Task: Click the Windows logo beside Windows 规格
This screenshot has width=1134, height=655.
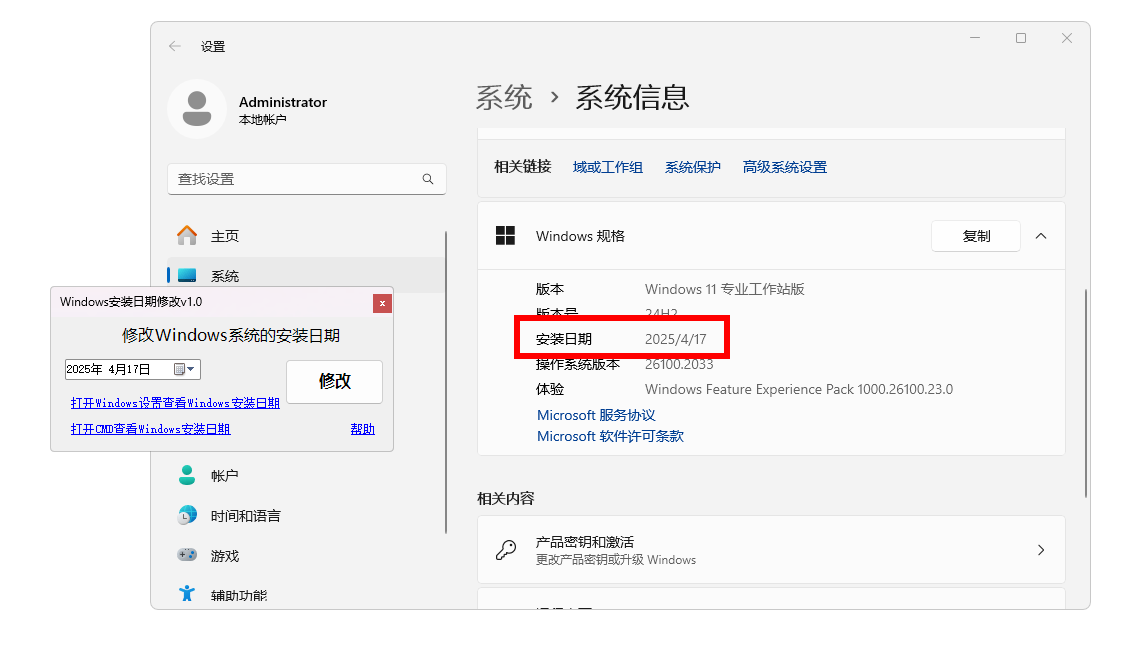Action: point(506,236)
